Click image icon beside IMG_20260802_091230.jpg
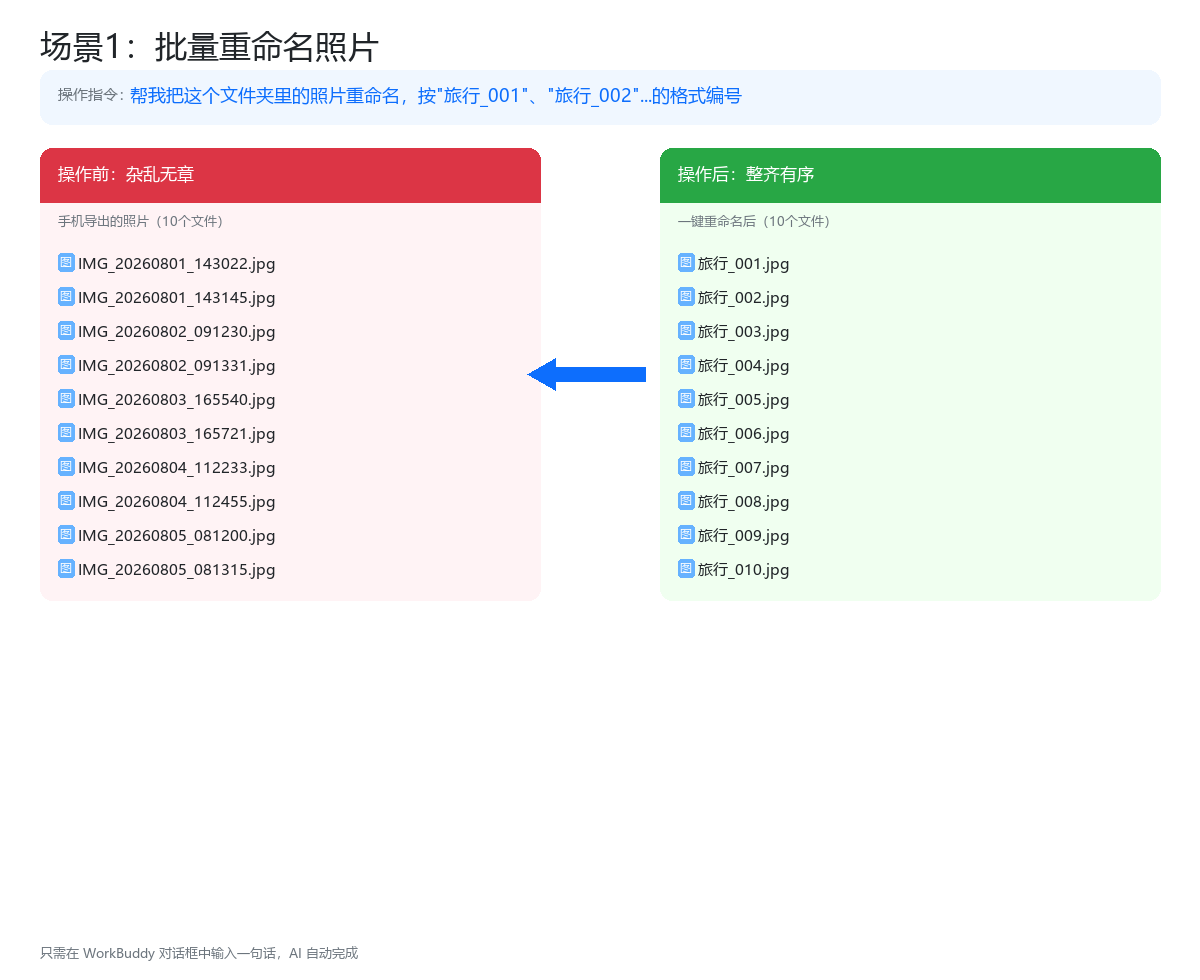This screenshot has width=1200, height=980. coord(66,330)
